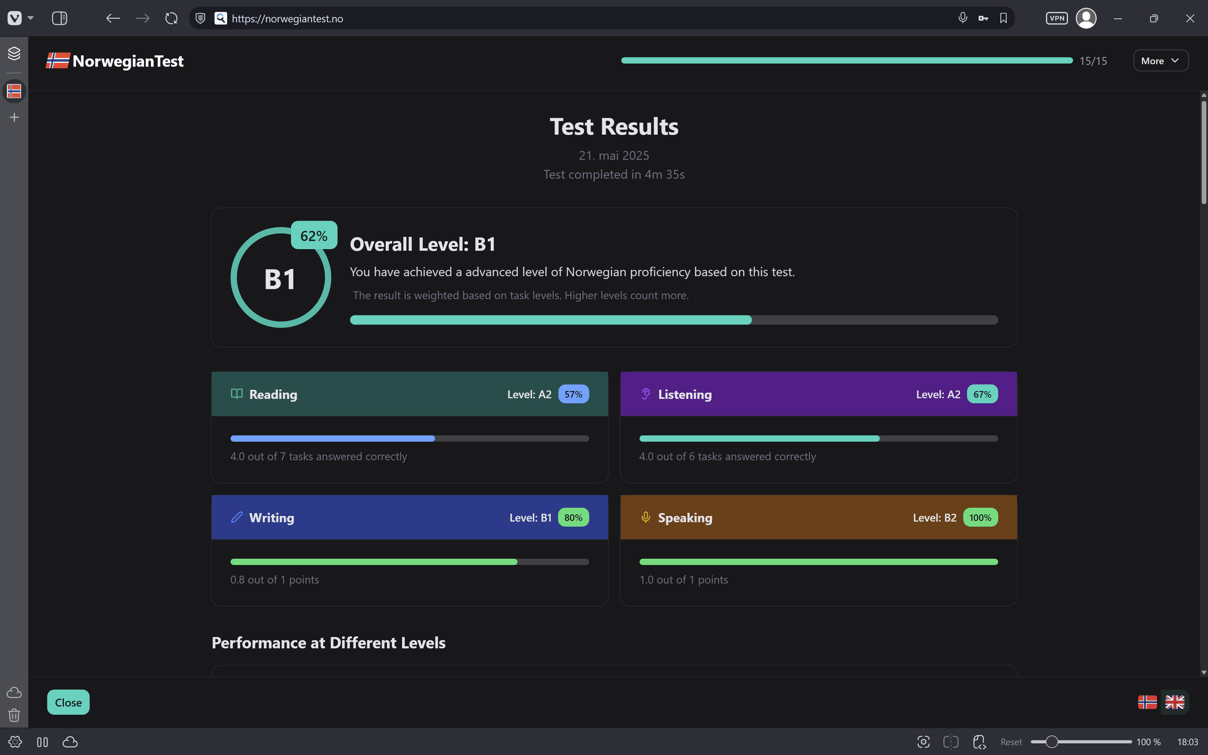Open browser settings gear icon
The height and width of the screenshot is (755, 1208).
coord(15,742)
